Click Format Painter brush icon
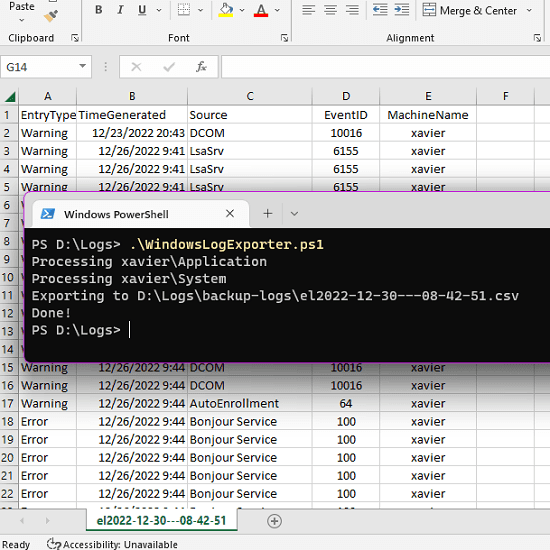The image size is (550, 550). click(x=51, y=16)
